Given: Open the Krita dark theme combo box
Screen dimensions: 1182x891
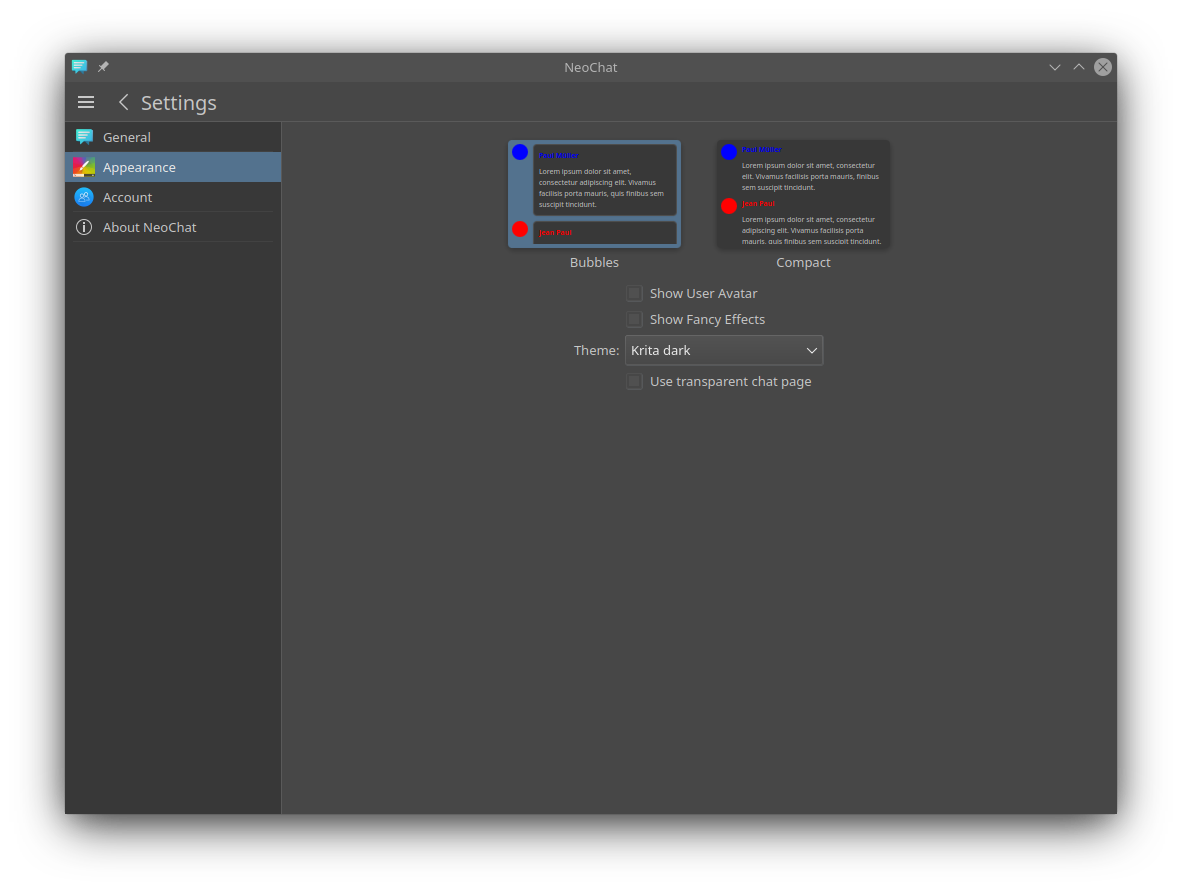Looking at the screenshot, I should (715, 350).
